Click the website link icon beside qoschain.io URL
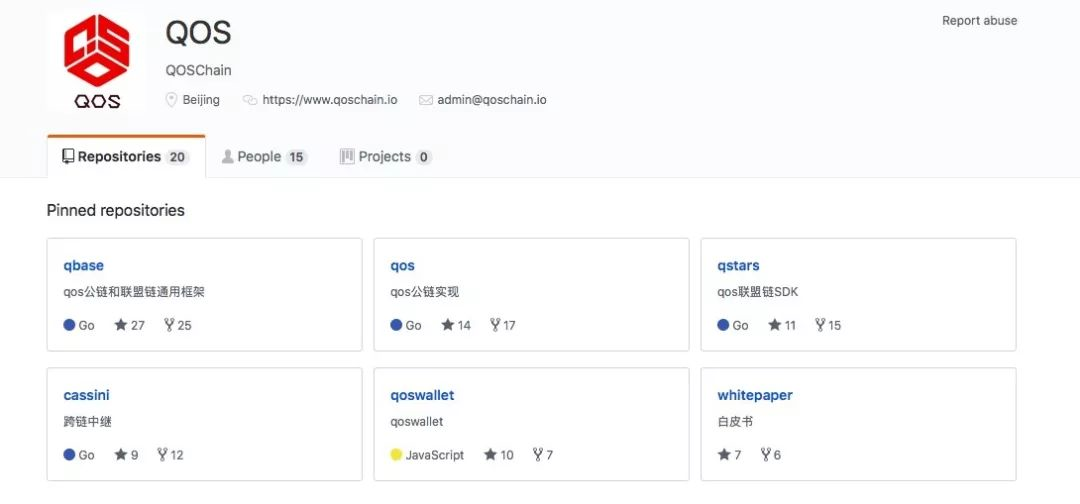The height and width of the screenshot is (504, 1080). 249,100
